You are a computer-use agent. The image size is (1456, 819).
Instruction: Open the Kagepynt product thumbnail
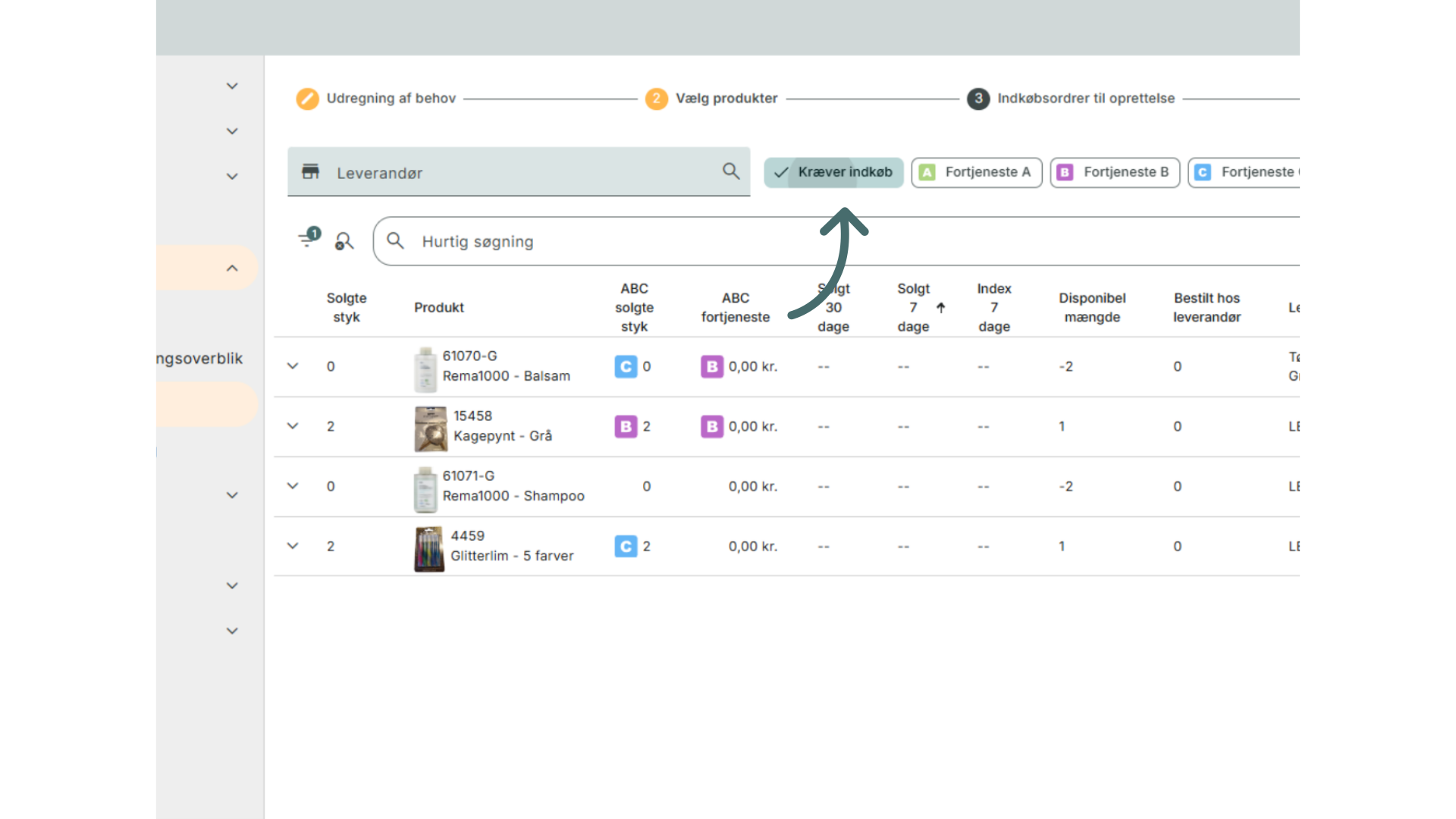(431, 428)
